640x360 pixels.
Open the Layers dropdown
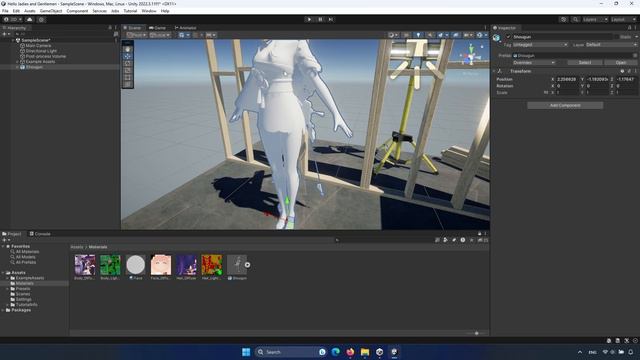(595, 19)
